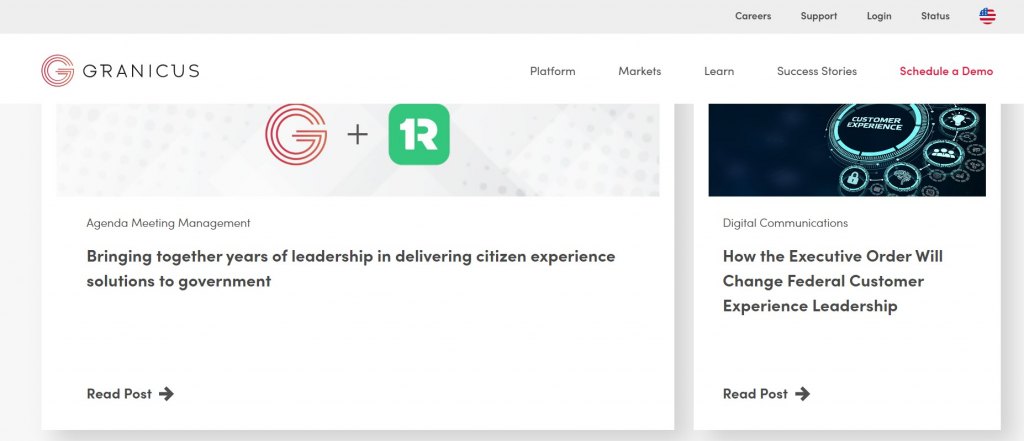Check the Status page link
The image size is (1024, 441).
tap(935, 16)
